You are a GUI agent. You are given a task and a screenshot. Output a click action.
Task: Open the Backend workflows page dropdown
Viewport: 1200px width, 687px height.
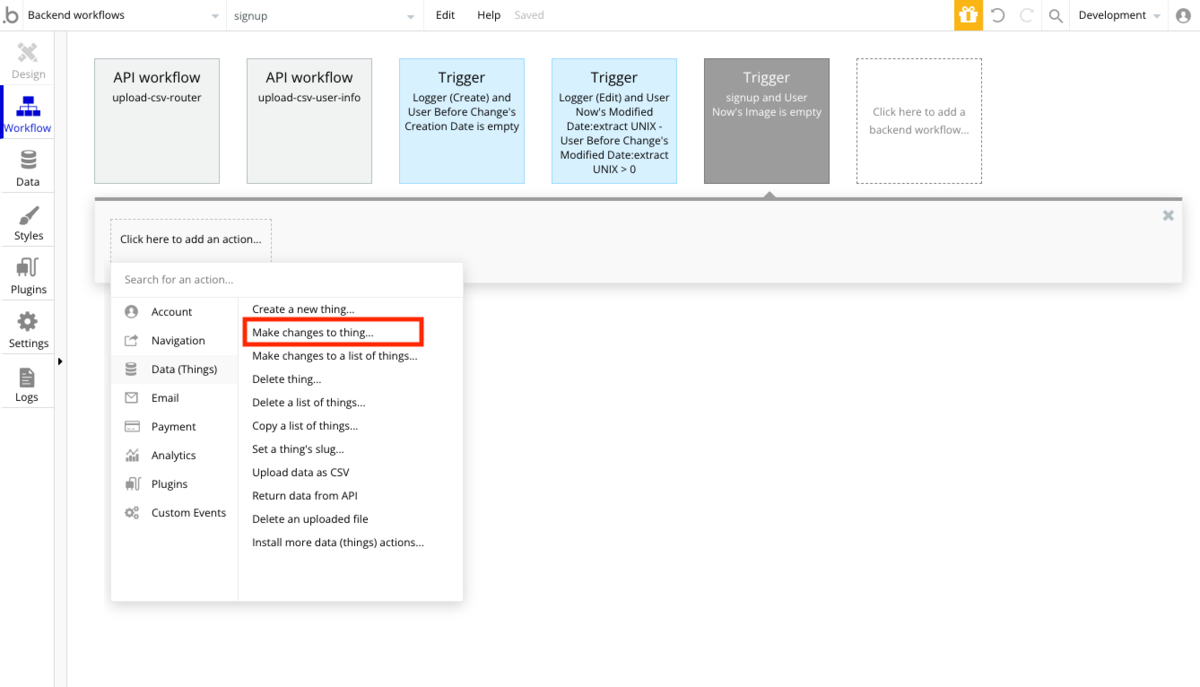point(124,16)
